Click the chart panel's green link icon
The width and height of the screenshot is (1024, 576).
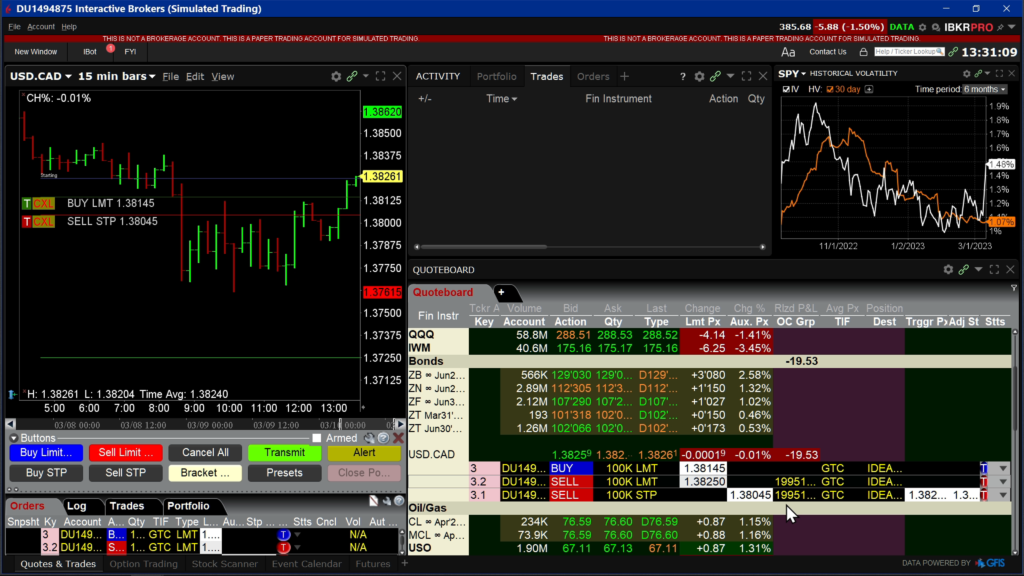click(352, 76)
